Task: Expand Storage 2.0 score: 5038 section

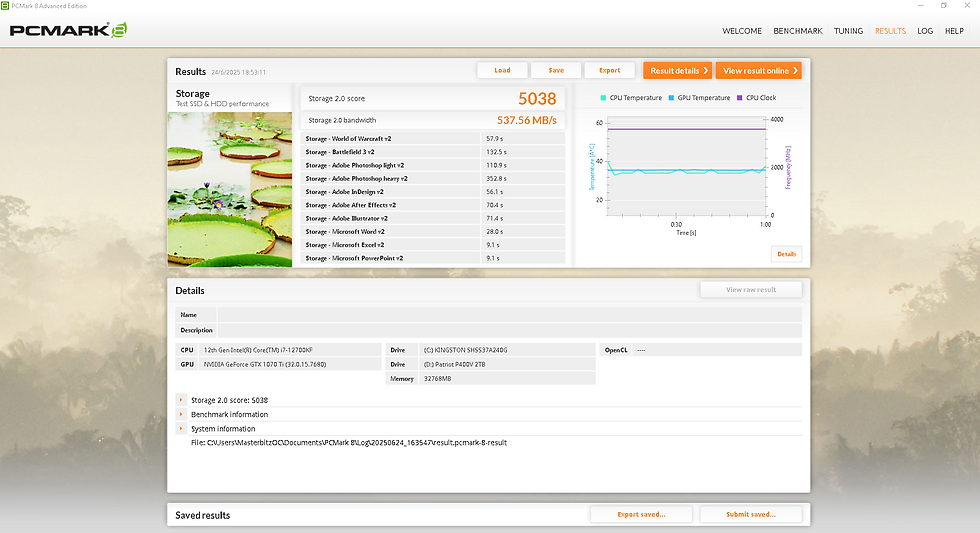Action: tap(181, 400)
